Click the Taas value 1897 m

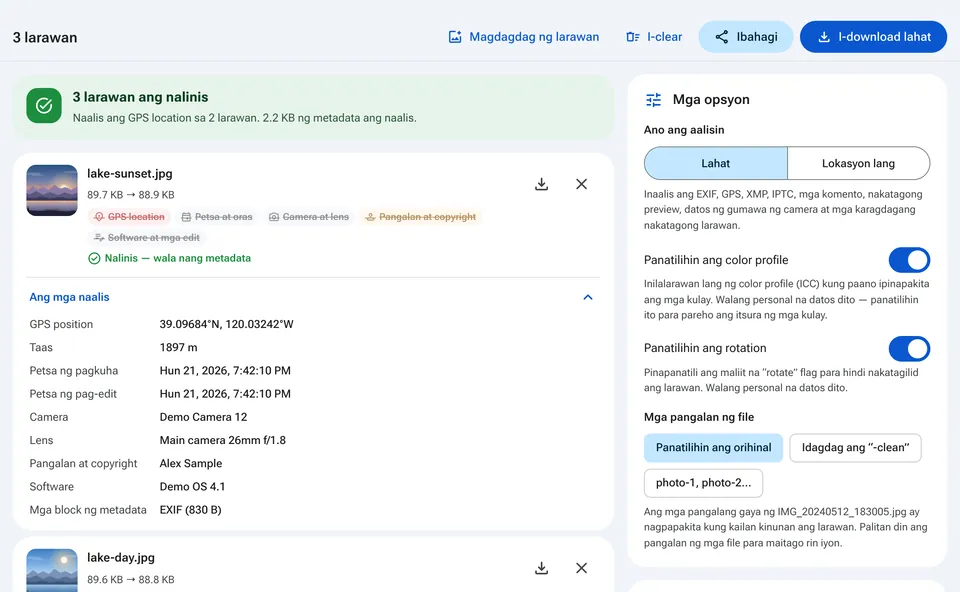(x=179, y=348)
